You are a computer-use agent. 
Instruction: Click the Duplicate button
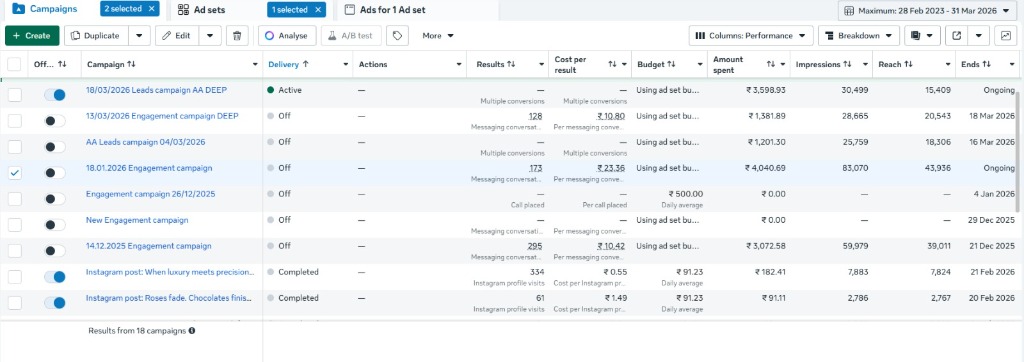[96, 36]
